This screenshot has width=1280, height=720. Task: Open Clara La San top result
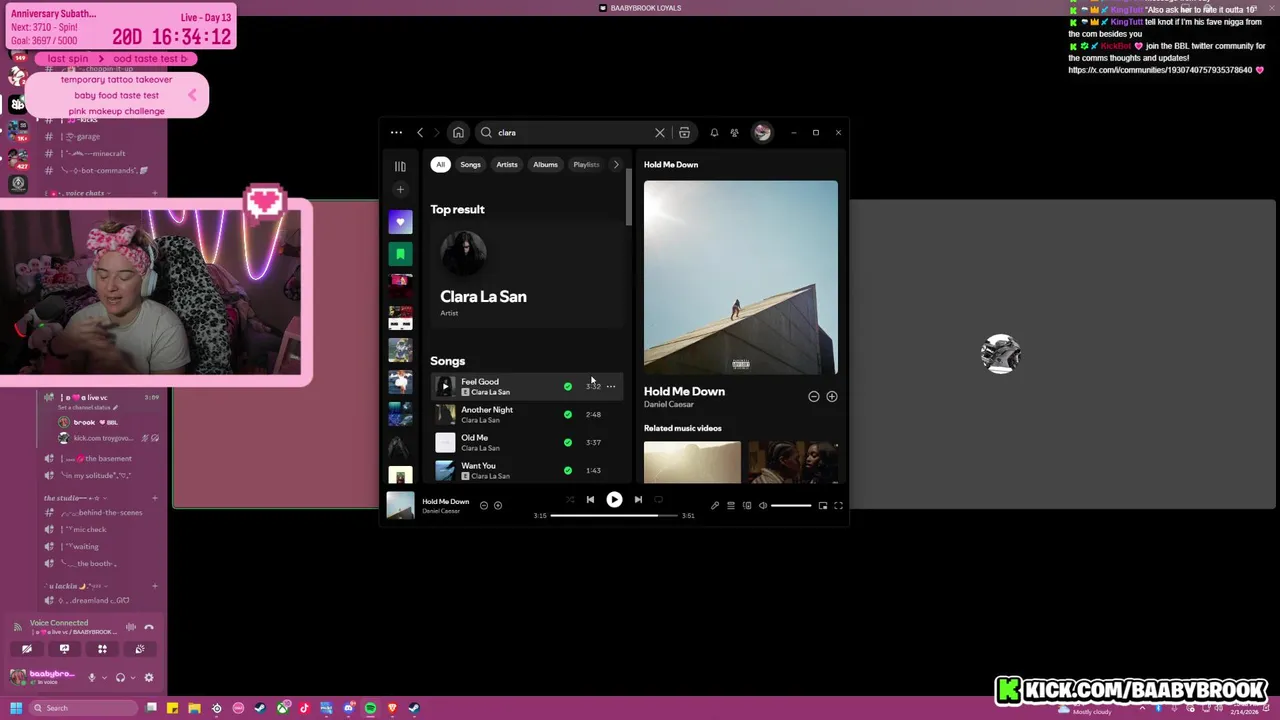[x=527, y=275]
